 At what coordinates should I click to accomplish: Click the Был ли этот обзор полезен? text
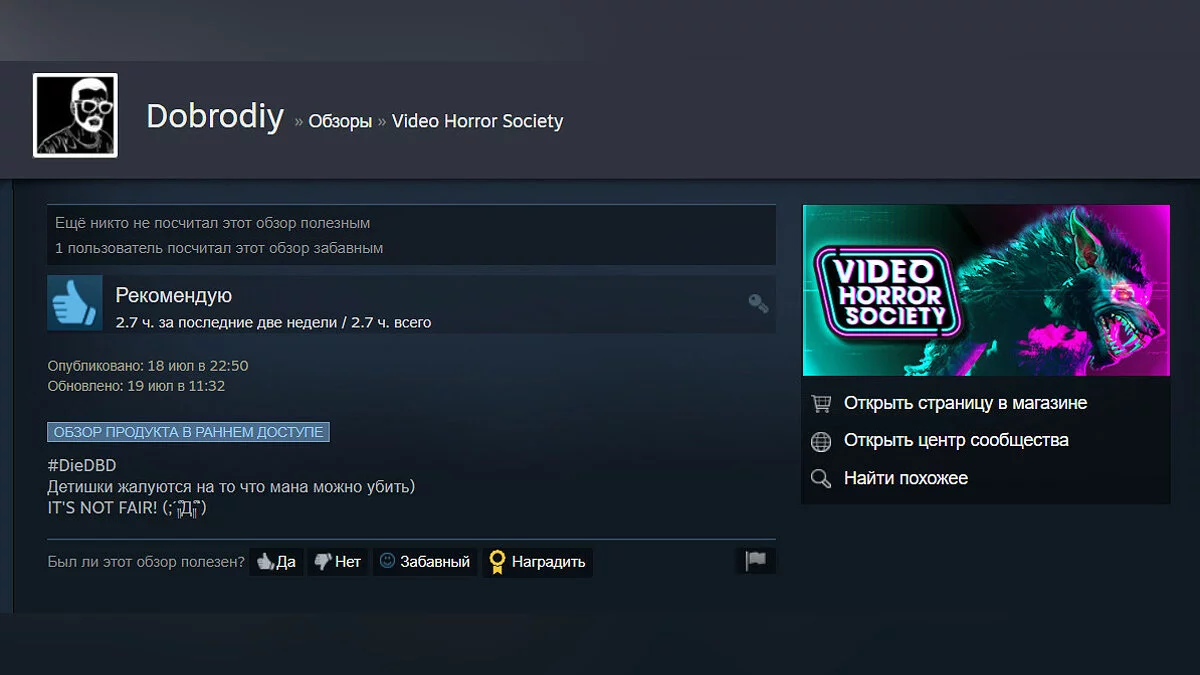(146, 562)
